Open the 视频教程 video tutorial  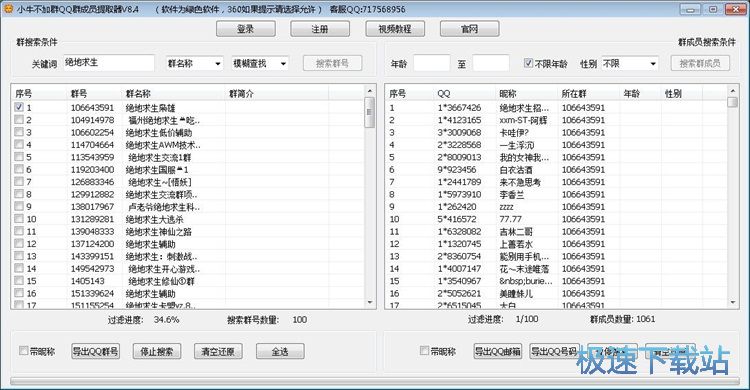[395, 29]
